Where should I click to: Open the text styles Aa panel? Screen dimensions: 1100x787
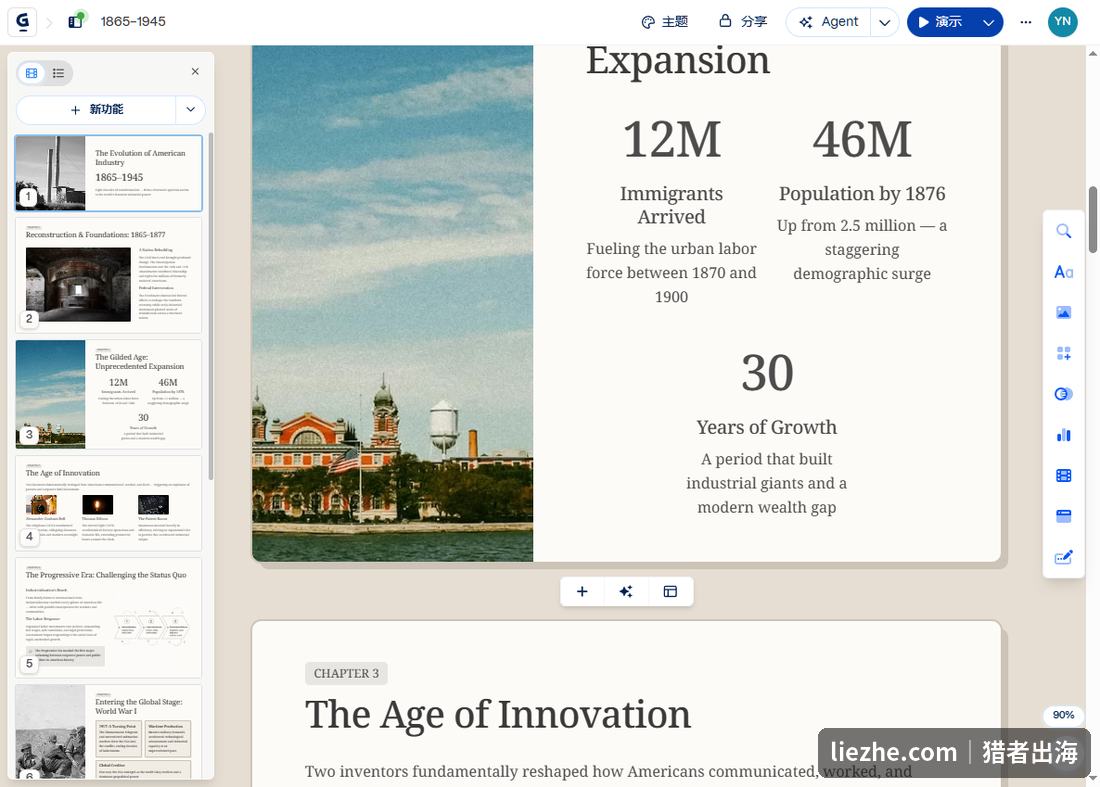click(1064, 272)
